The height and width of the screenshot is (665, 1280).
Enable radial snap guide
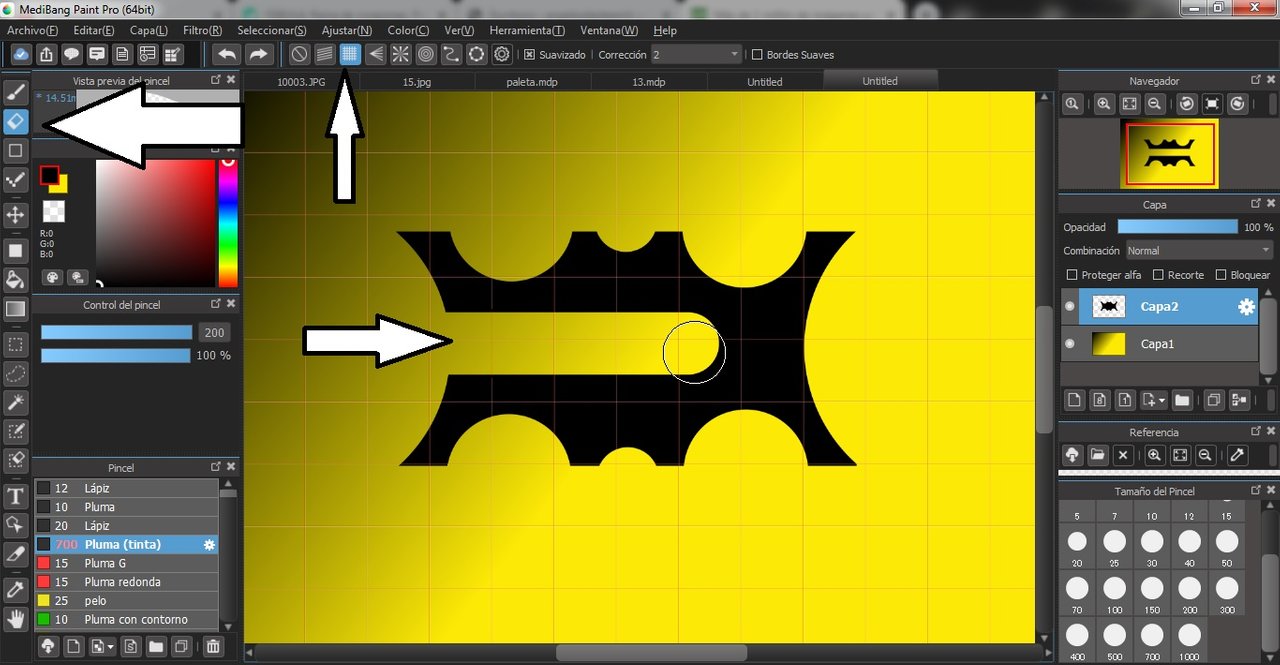pos(400,54)
